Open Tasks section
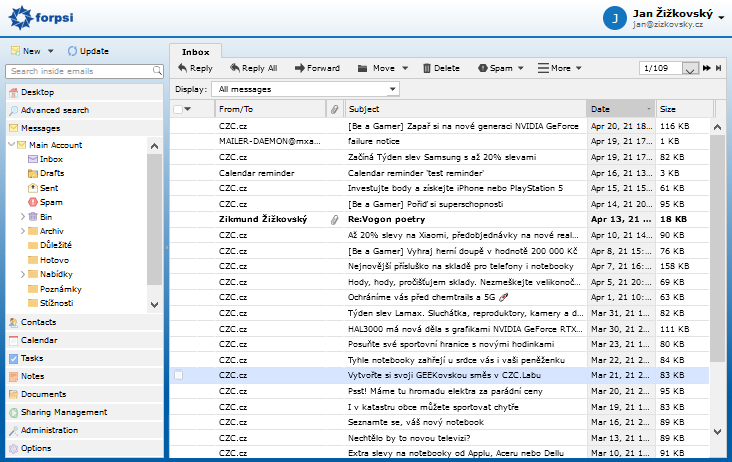732x462 pixels. [84, 358]
